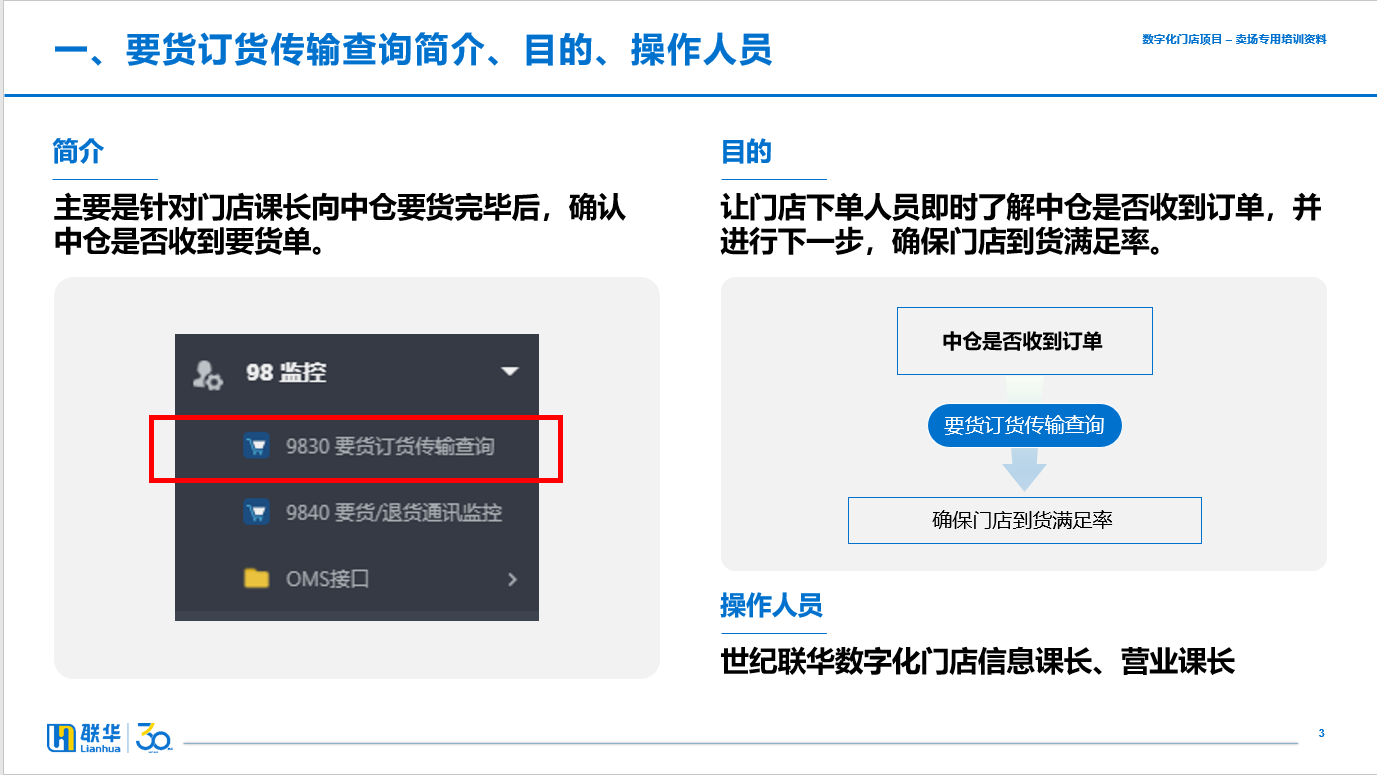This screenshot has height=775, width=1377.
Task: Click the OMS接口 folder icon
Action: coord(257,578)
